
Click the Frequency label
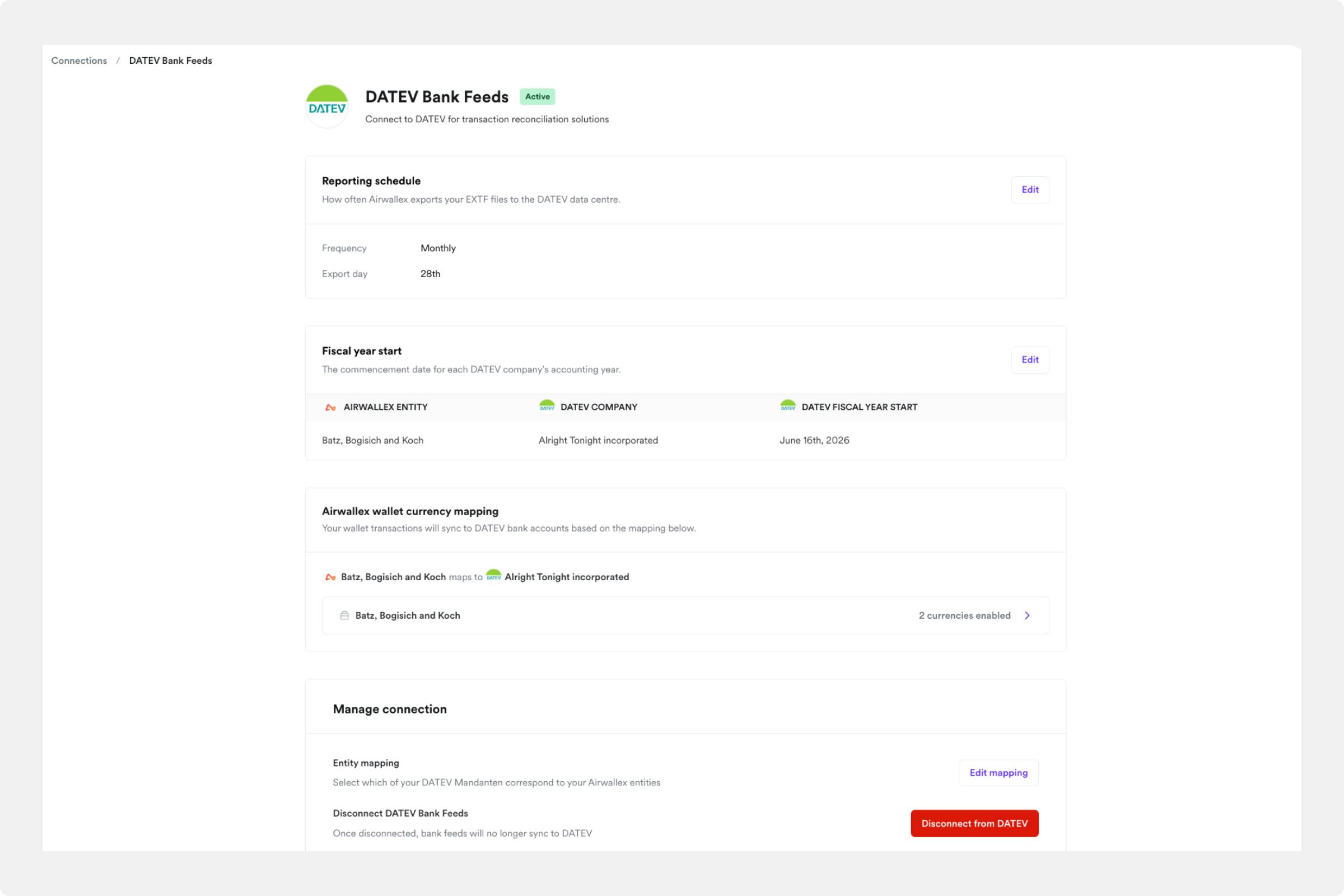tap(344, 248)
